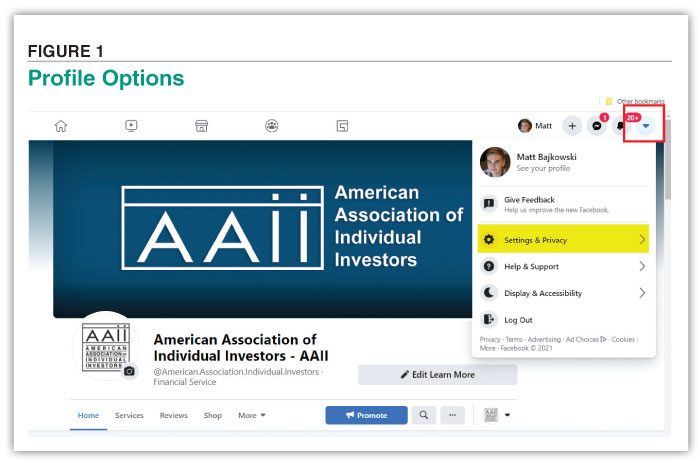Open the Marketplace storefront icon
The height and width of the screenshot is (463, 700).
[201, 126]
